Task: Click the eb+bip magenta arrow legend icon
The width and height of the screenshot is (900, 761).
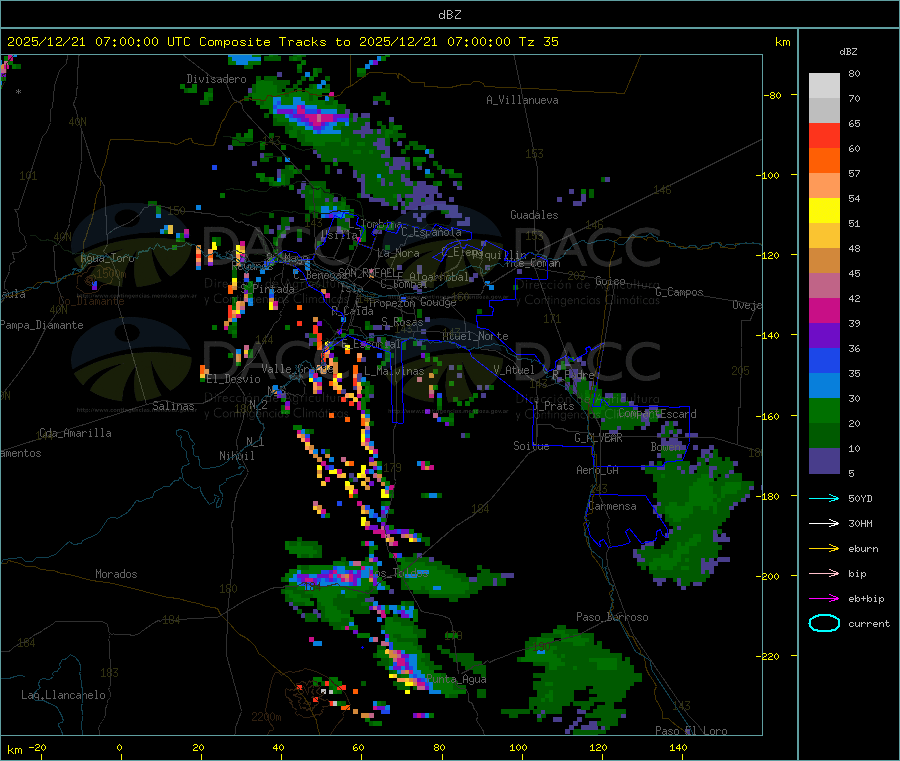Action: coord(824,599)
